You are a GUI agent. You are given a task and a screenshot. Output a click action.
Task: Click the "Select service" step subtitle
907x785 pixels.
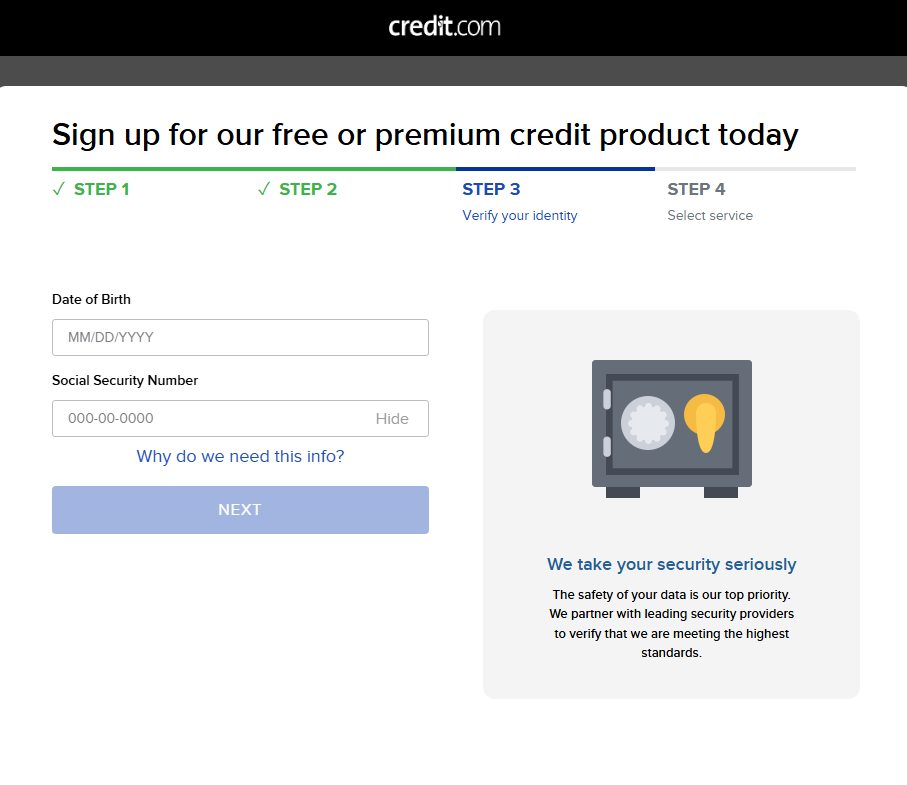tap(710, 216)
